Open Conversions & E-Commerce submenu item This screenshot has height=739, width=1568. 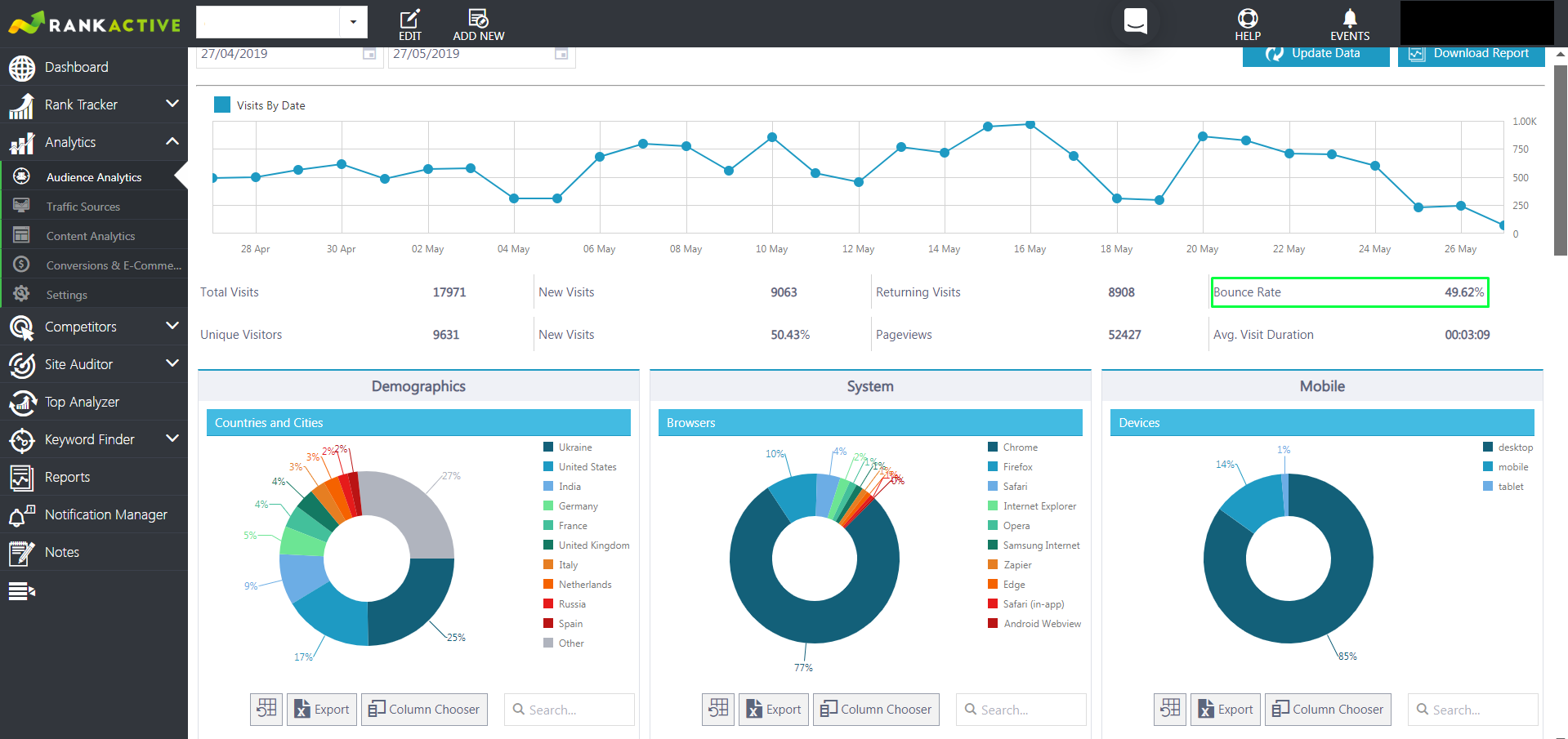pyautogui.click(x=94, y=265)
